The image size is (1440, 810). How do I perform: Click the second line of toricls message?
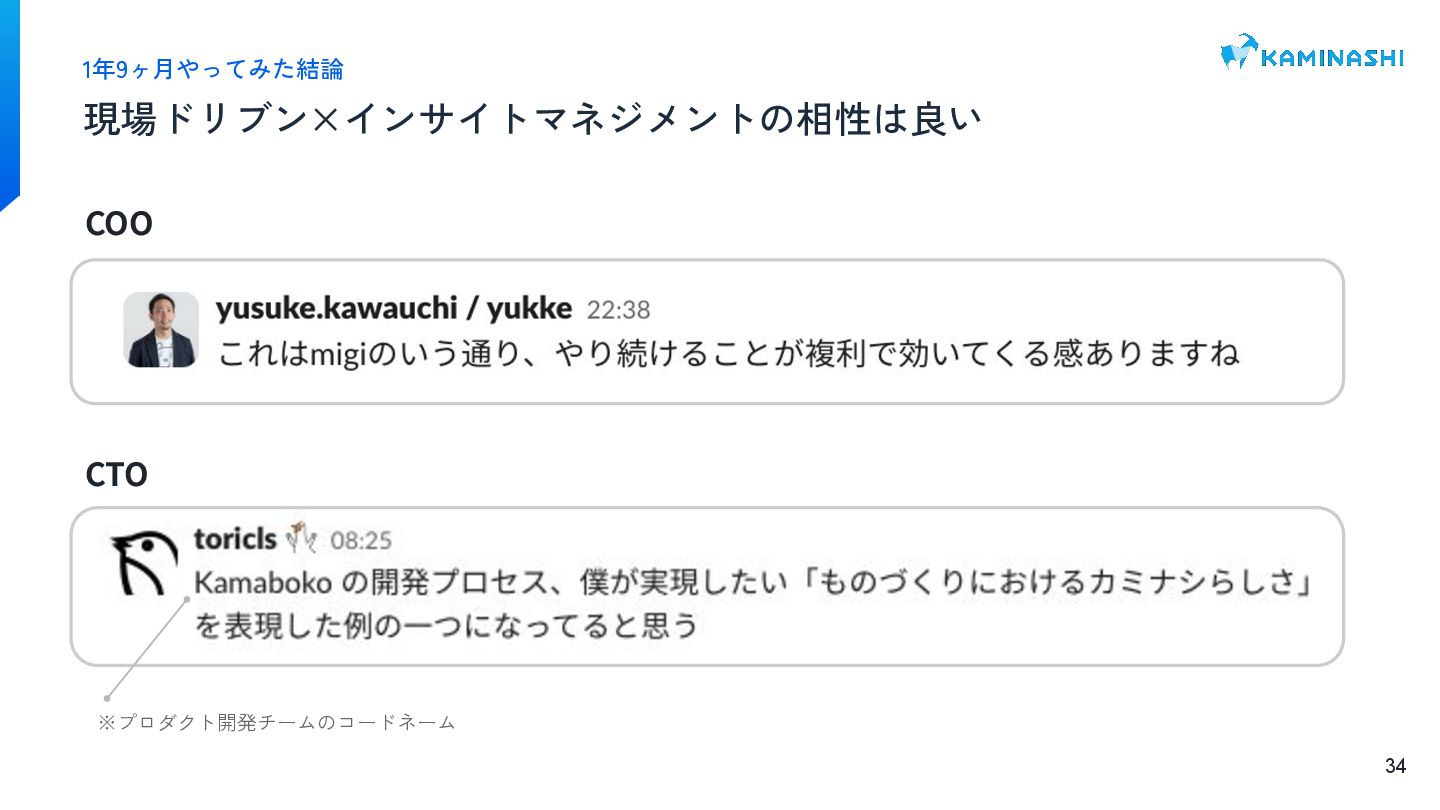coord(445,627)
